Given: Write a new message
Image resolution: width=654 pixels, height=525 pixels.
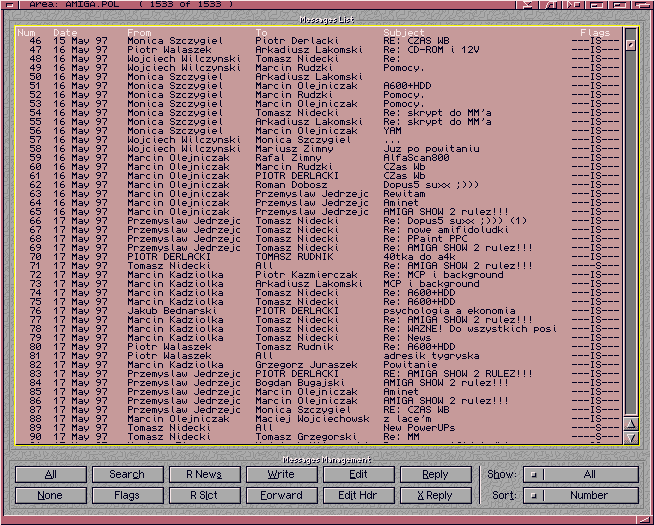Looking at the screenshot, I should pyautogui.click(x=281, y=475).
